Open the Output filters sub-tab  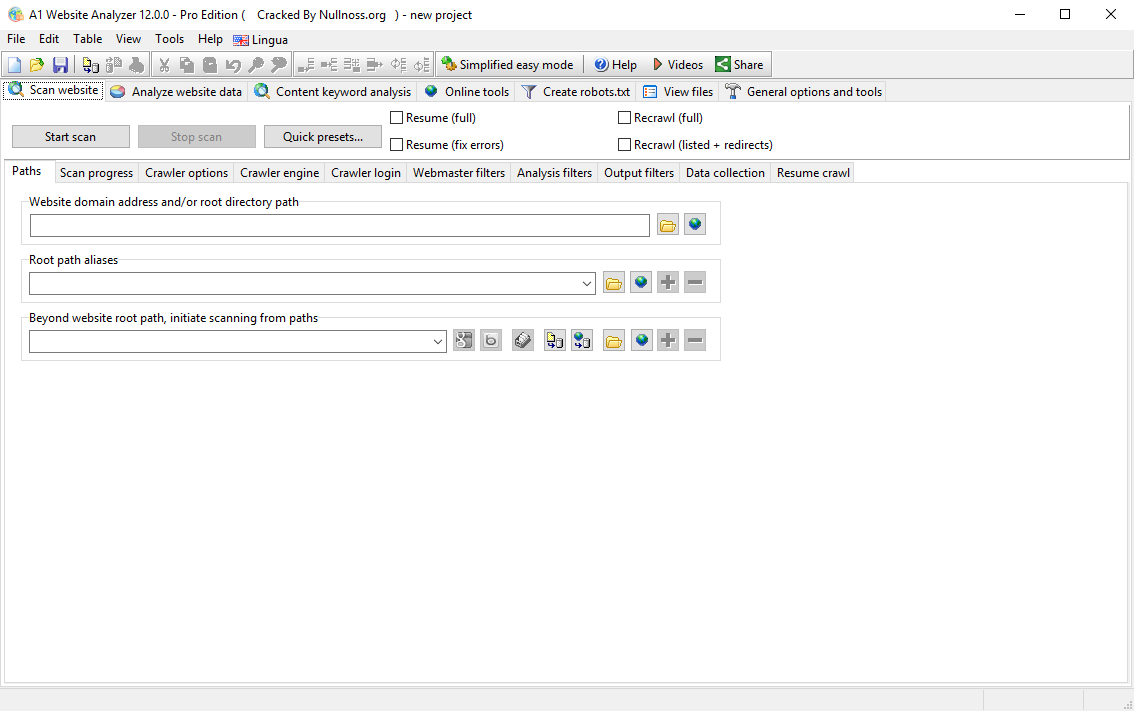(639, 173)
